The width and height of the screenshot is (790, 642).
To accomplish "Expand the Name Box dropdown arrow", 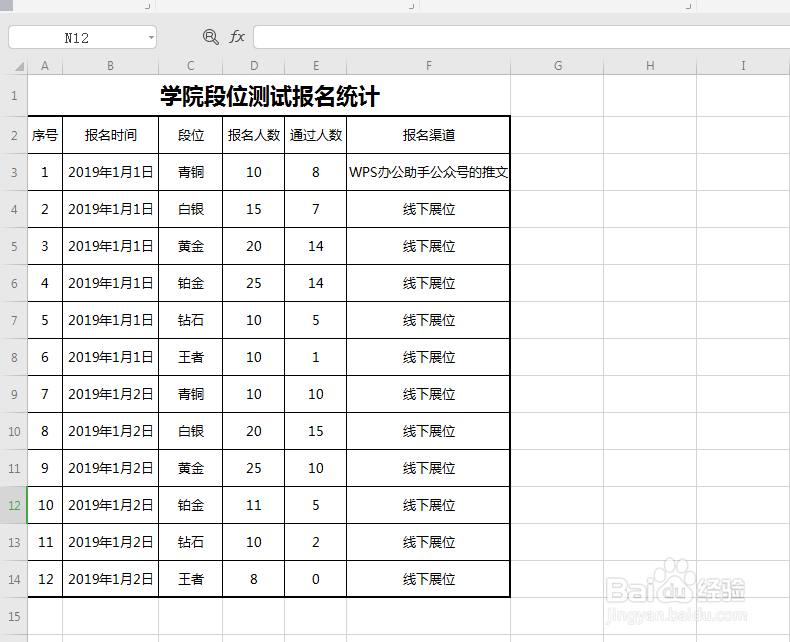I will pyautogui.click(x=151, y=38).
